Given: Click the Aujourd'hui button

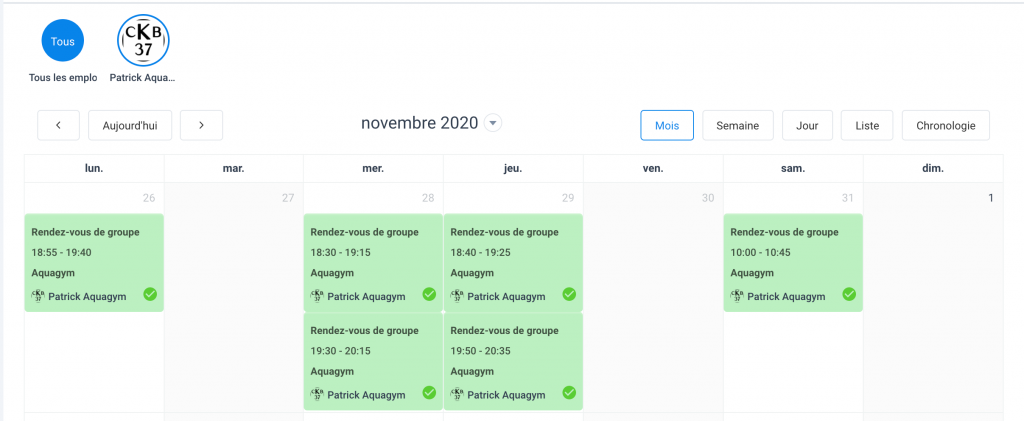Looking at the screenshot, I should pyautogui.click(x=130, y=125).
